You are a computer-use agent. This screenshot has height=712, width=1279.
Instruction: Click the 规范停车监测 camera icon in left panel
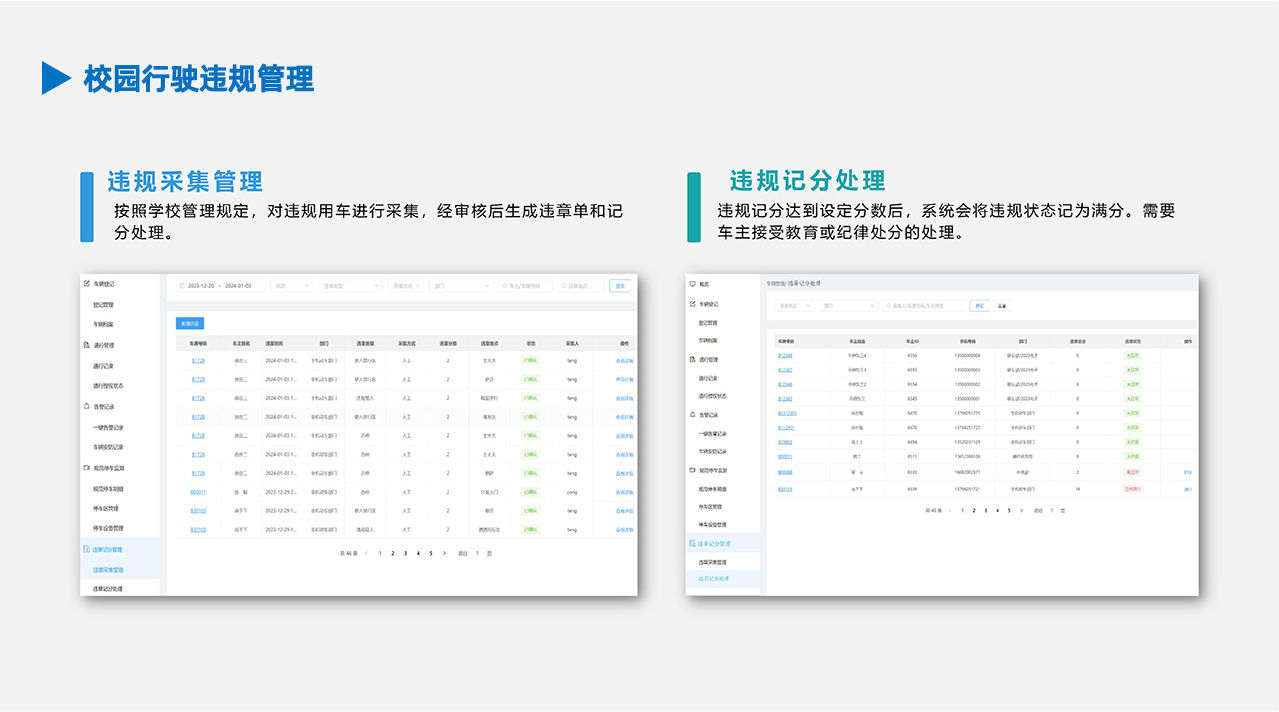tap(87, 468)
